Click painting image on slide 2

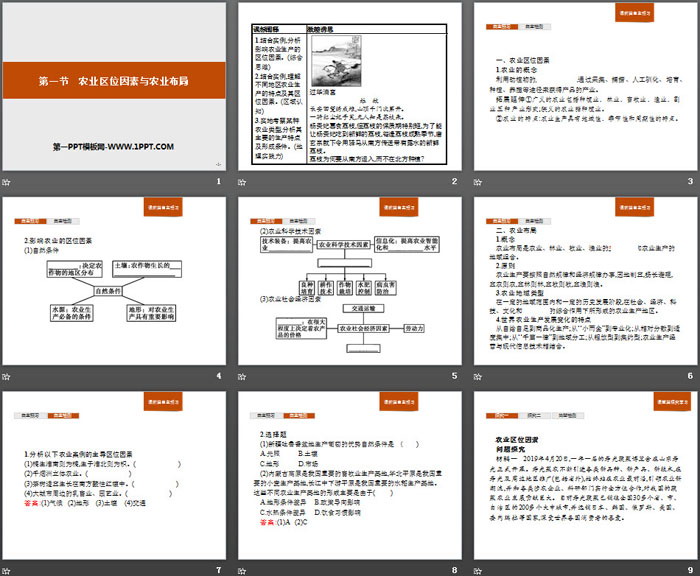[x=336, y=61]
